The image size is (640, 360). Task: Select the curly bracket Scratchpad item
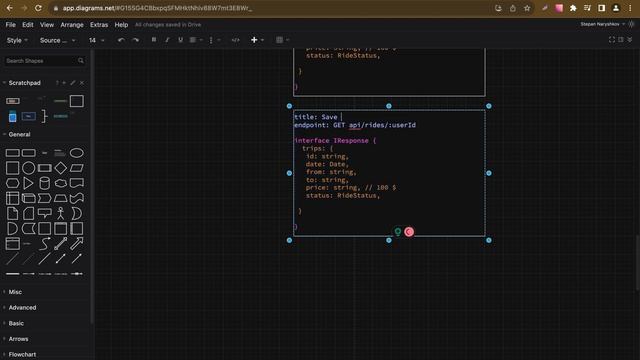point(44,116)
